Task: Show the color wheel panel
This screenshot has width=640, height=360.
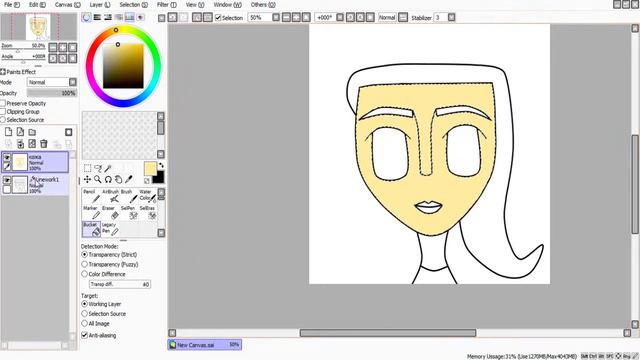Action: (x=87, y=17)
